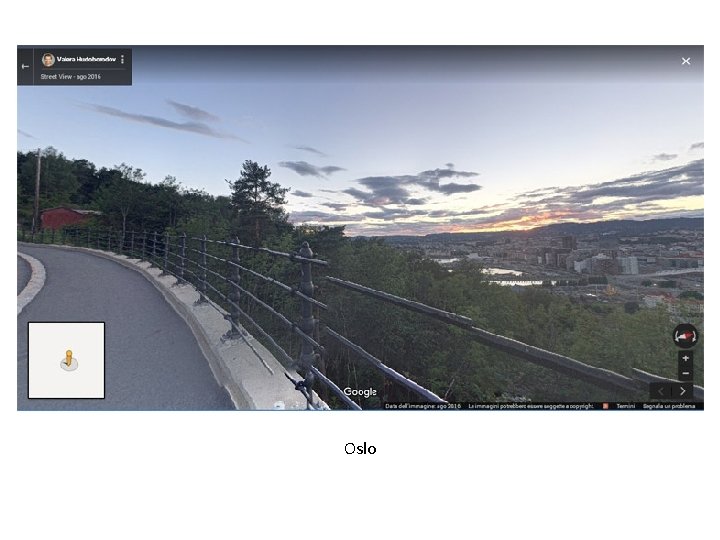Click the Street View - ago 2016 label
720x540 pixels.
[x=70, y=77]
